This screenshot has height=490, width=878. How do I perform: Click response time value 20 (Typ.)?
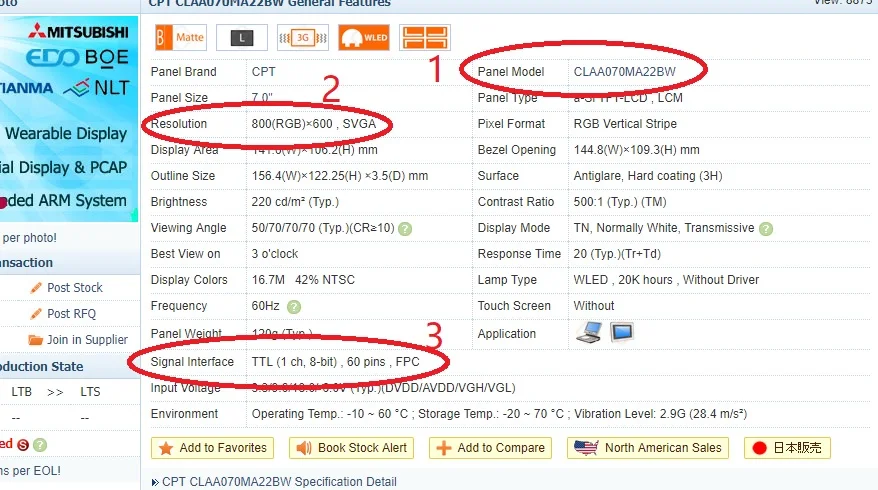coord(617,254)
